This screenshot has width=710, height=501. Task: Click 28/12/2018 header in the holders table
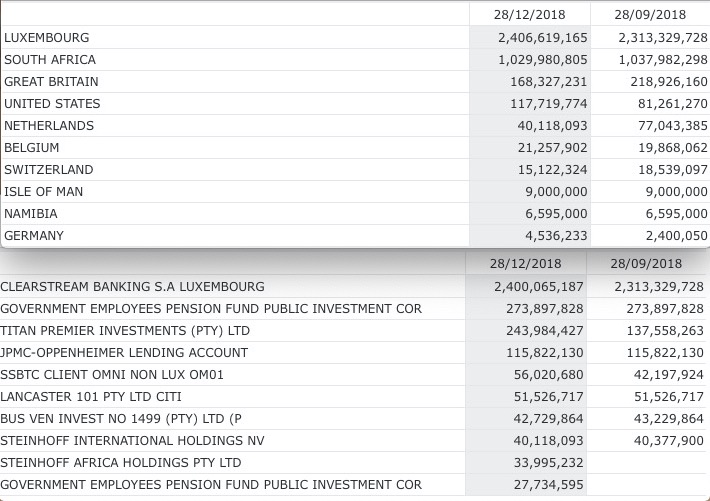click(x=525, y=264)
